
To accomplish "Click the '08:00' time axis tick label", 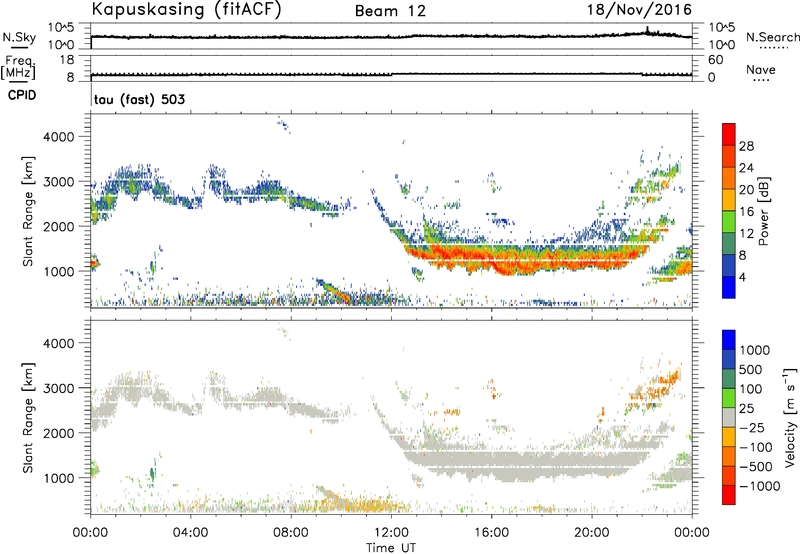I will [x=291, y=533].
